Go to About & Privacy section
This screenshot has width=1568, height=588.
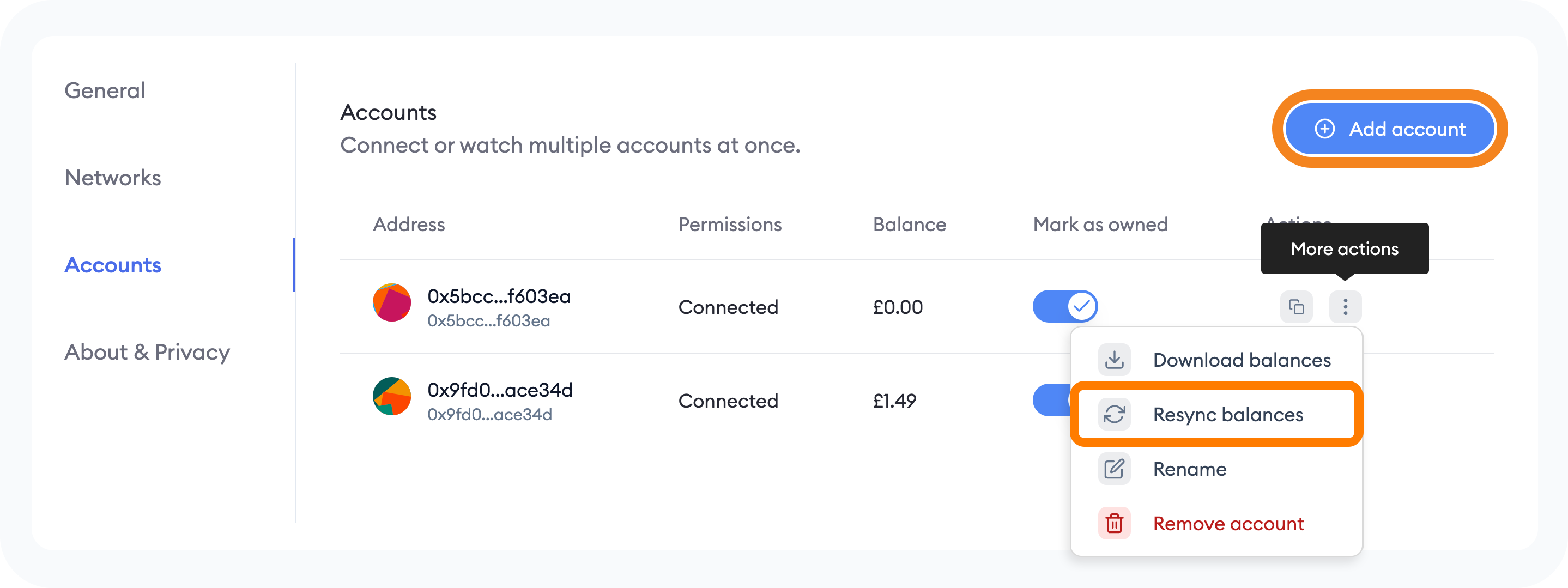[147, 352]
